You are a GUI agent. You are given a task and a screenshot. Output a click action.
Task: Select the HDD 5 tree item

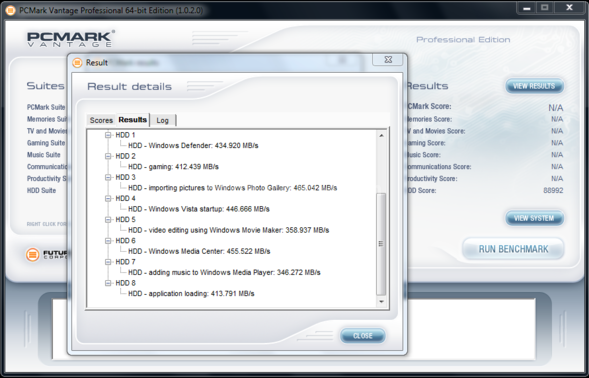(x=125, y=219)
